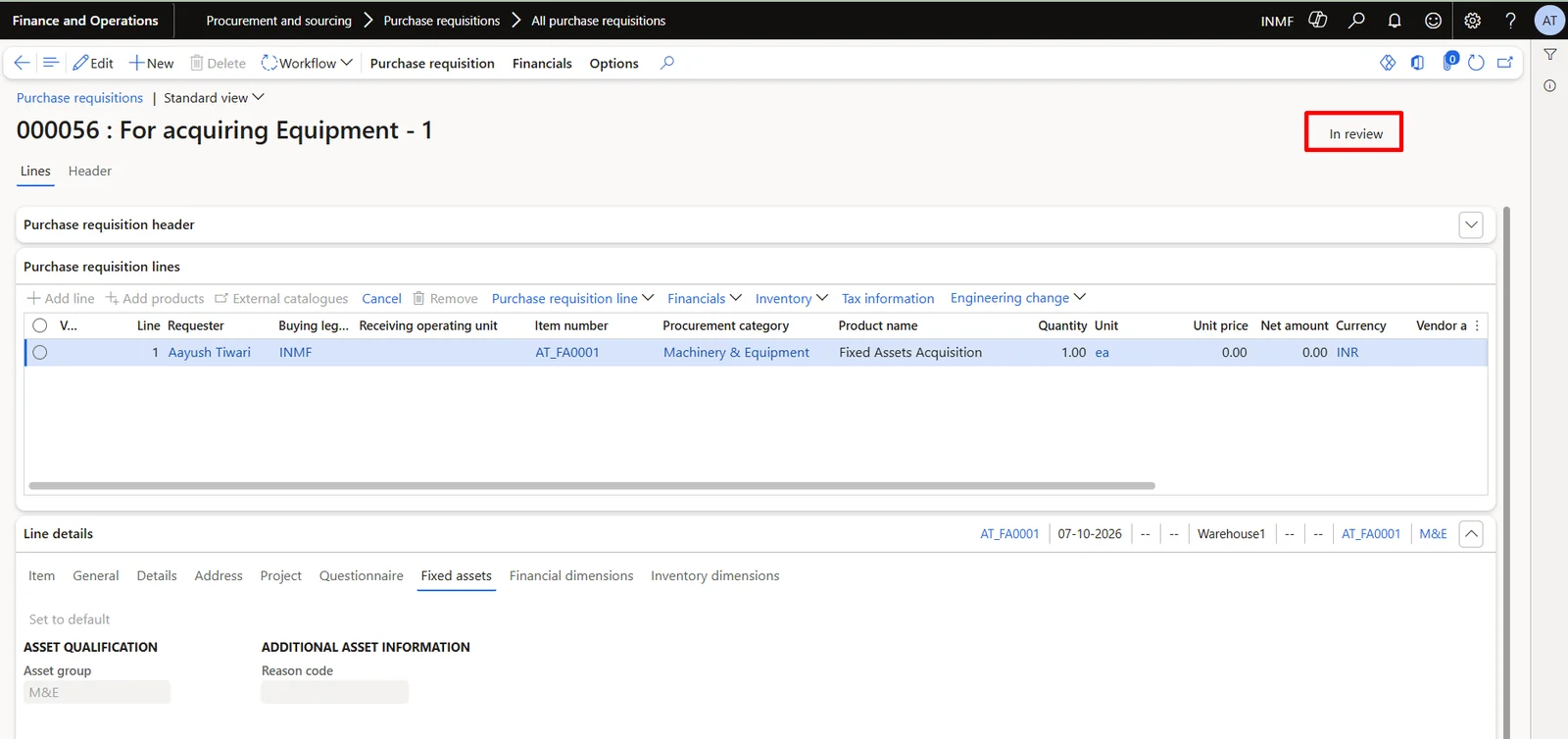Select the row marker for Aayush Tiwari line
Screen dimensions: 1568x739
click(x=40, y=353)
